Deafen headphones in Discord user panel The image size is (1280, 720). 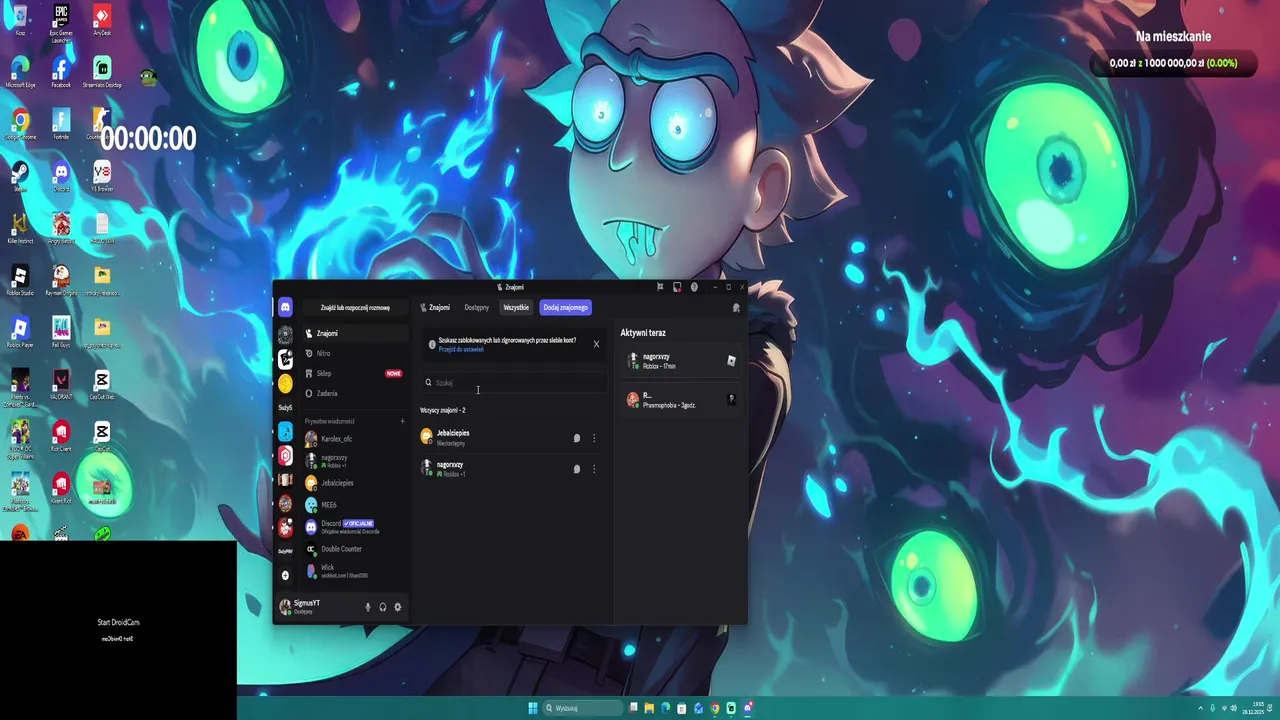pos(383,607)
